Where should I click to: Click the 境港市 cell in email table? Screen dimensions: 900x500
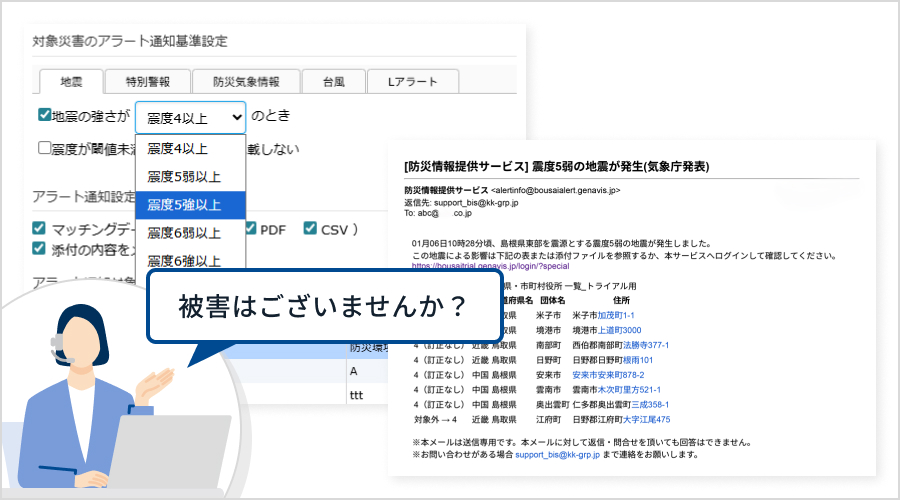tap(548, 330)
